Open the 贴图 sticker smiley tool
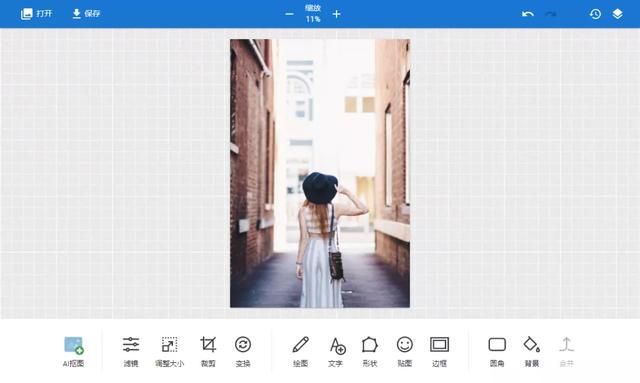Viewport: 640px width, 383px height. click(x=405, y=351)
